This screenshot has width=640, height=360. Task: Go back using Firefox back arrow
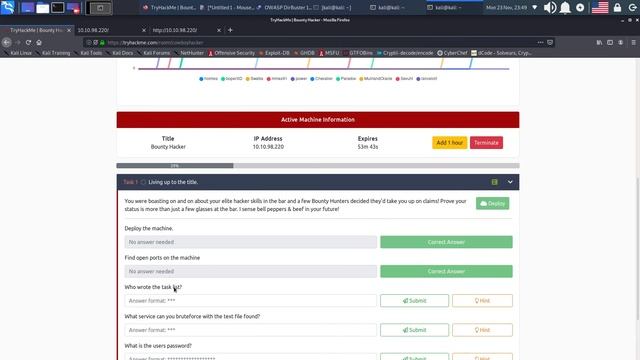click(7, 42)
